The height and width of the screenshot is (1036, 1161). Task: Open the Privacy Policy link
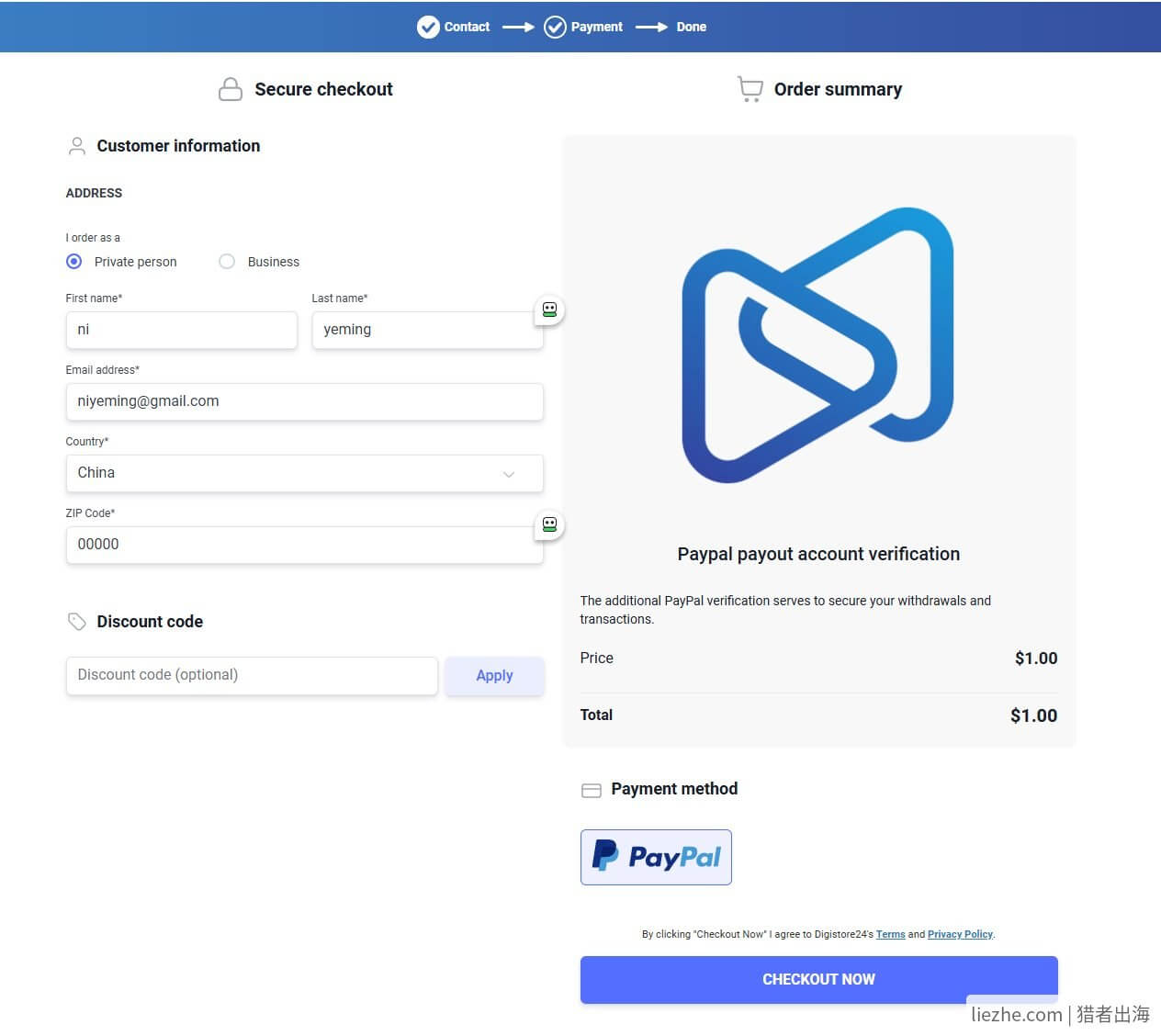pos(960,934)
